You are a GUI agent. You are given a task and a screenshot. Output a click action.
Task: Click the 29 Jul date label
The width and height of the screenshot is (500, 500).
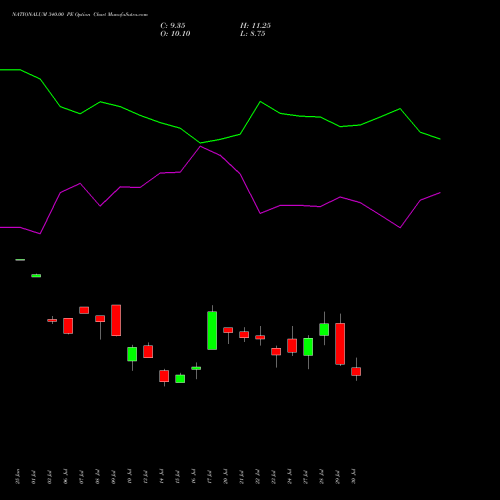click(x=337, y=477)
